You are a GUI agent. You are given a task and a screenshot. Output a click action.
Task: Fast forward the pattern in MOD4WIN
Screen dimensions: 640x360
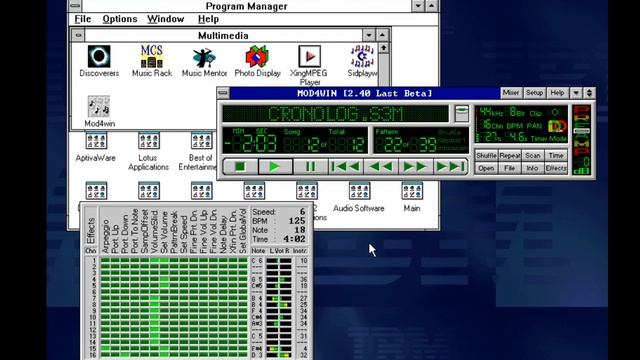coord(415,167)
